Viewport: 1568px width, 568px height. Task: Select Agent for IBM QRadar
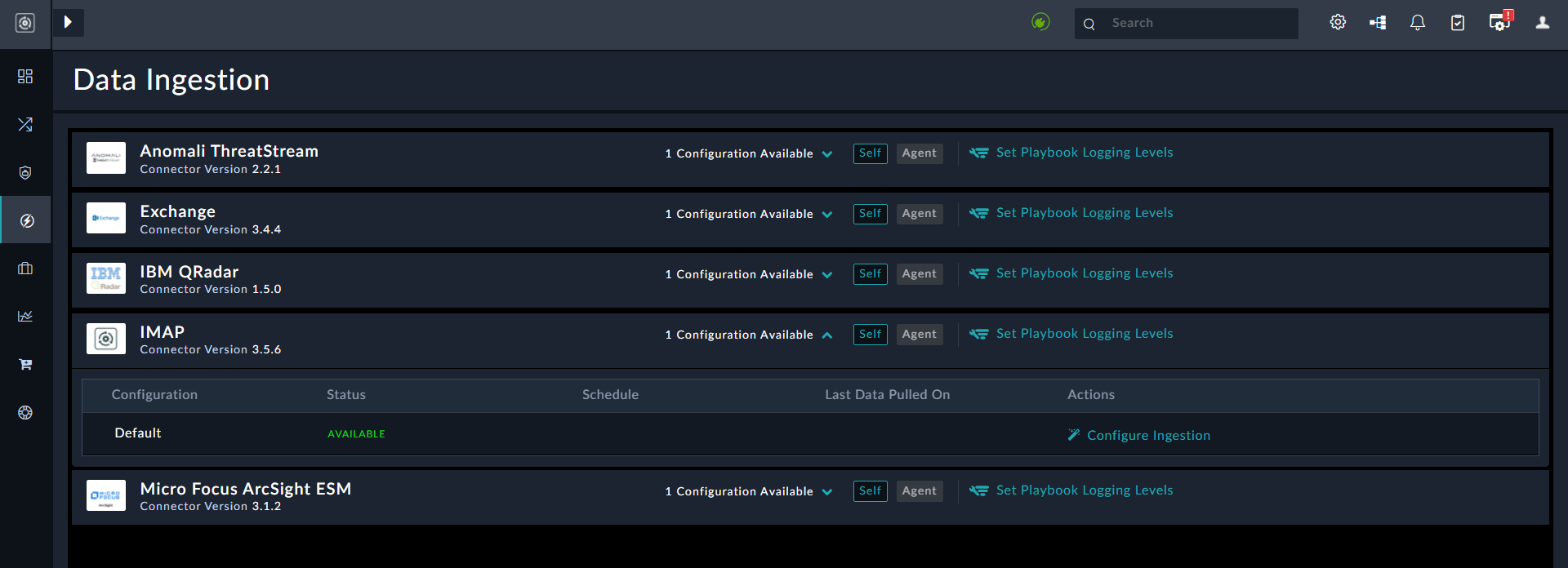click(x=920, y=274)
